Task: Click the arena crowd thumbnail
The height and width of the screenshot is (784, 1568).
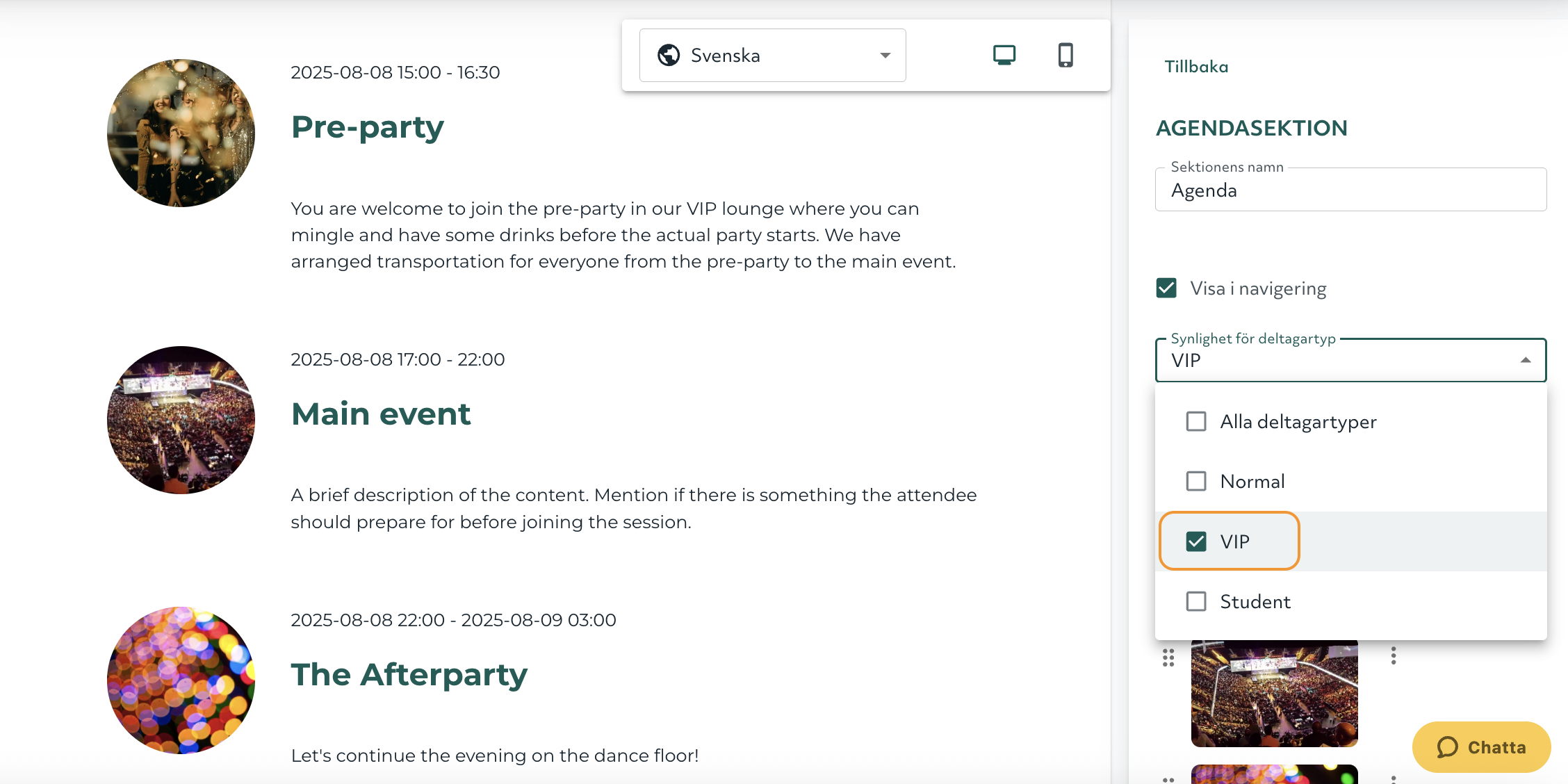Action: [x=1274, y=692]
